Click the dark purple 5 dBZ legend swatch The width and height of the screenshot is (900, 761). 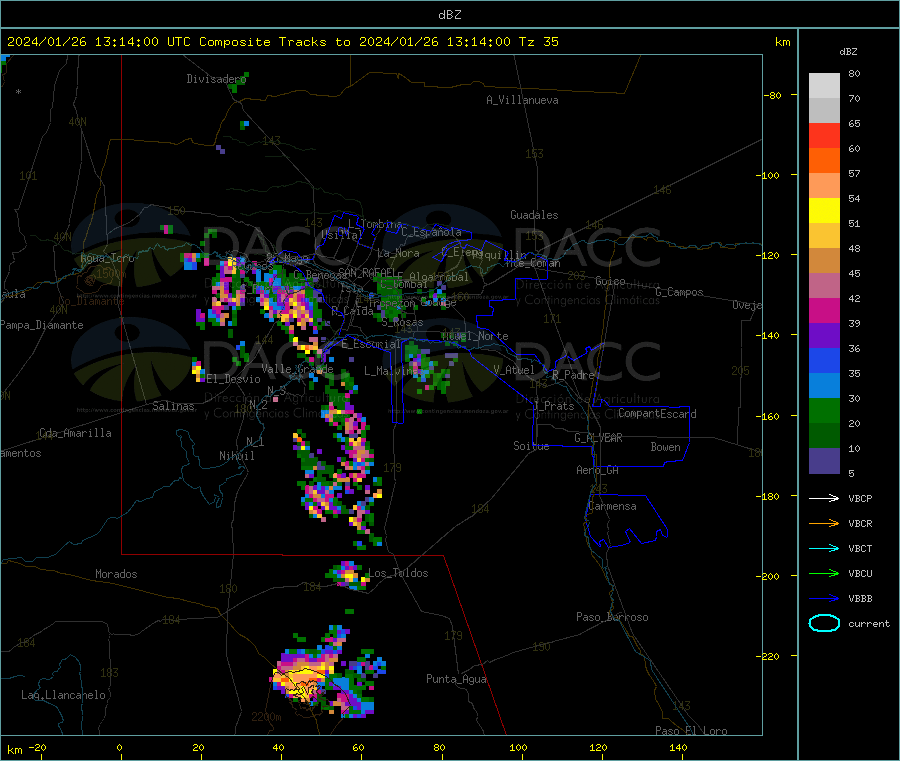pyautogui.click(x=824, y=461)
